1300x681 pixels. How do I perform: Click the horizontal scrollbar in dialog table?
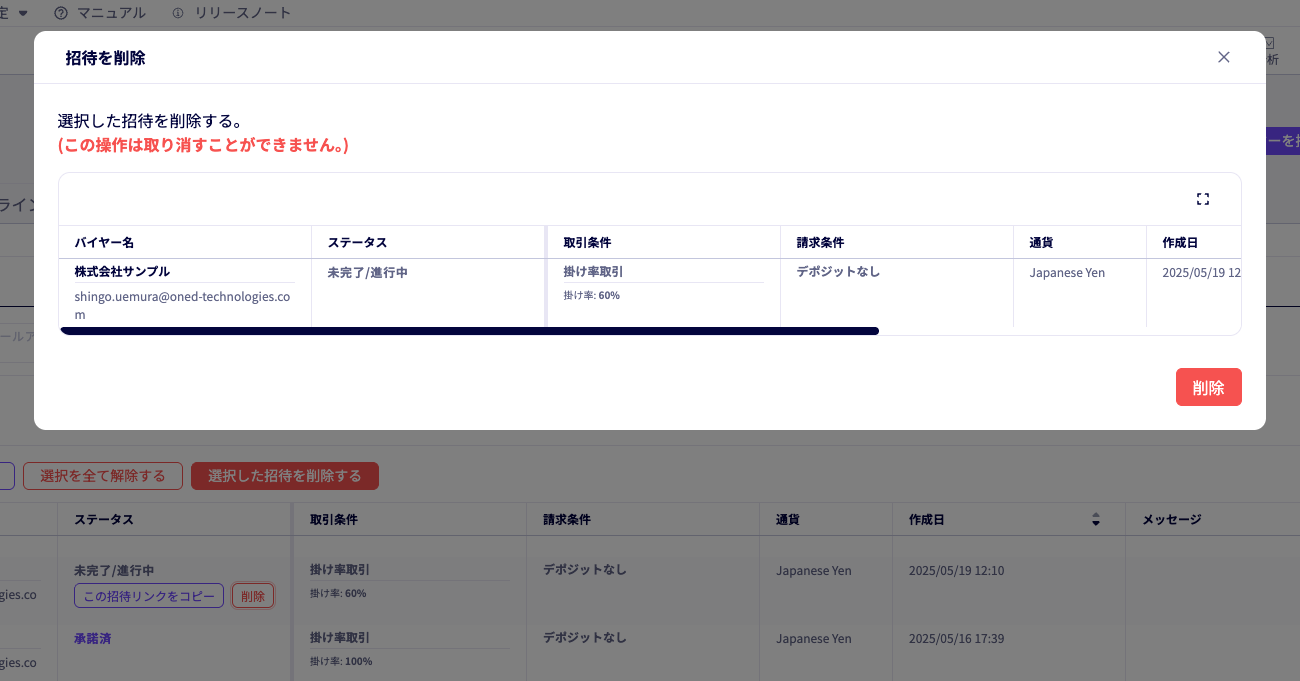tap(469, 330)
